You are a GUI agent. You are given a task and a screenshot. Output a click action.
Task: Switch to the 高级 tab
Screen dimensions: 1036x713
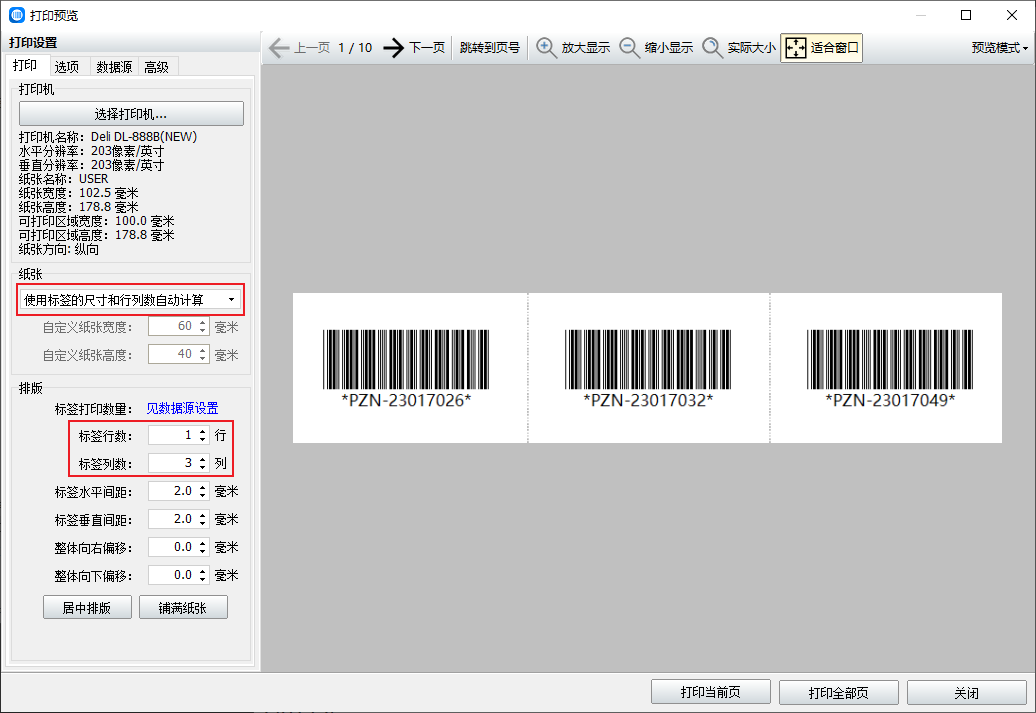157,67
